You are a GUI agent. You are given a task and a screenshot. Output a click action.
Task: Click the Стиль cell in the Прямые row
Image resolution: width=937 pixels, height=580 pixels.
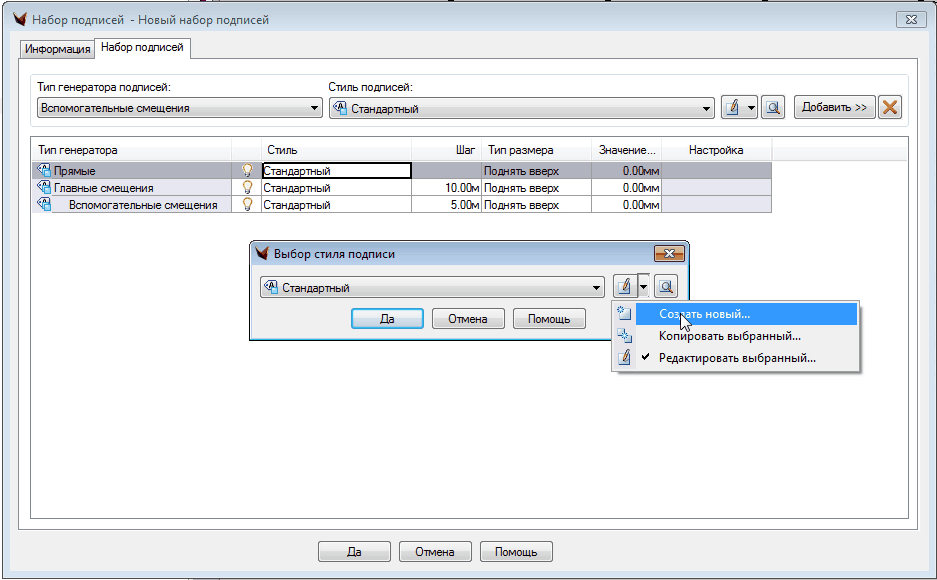336,171
